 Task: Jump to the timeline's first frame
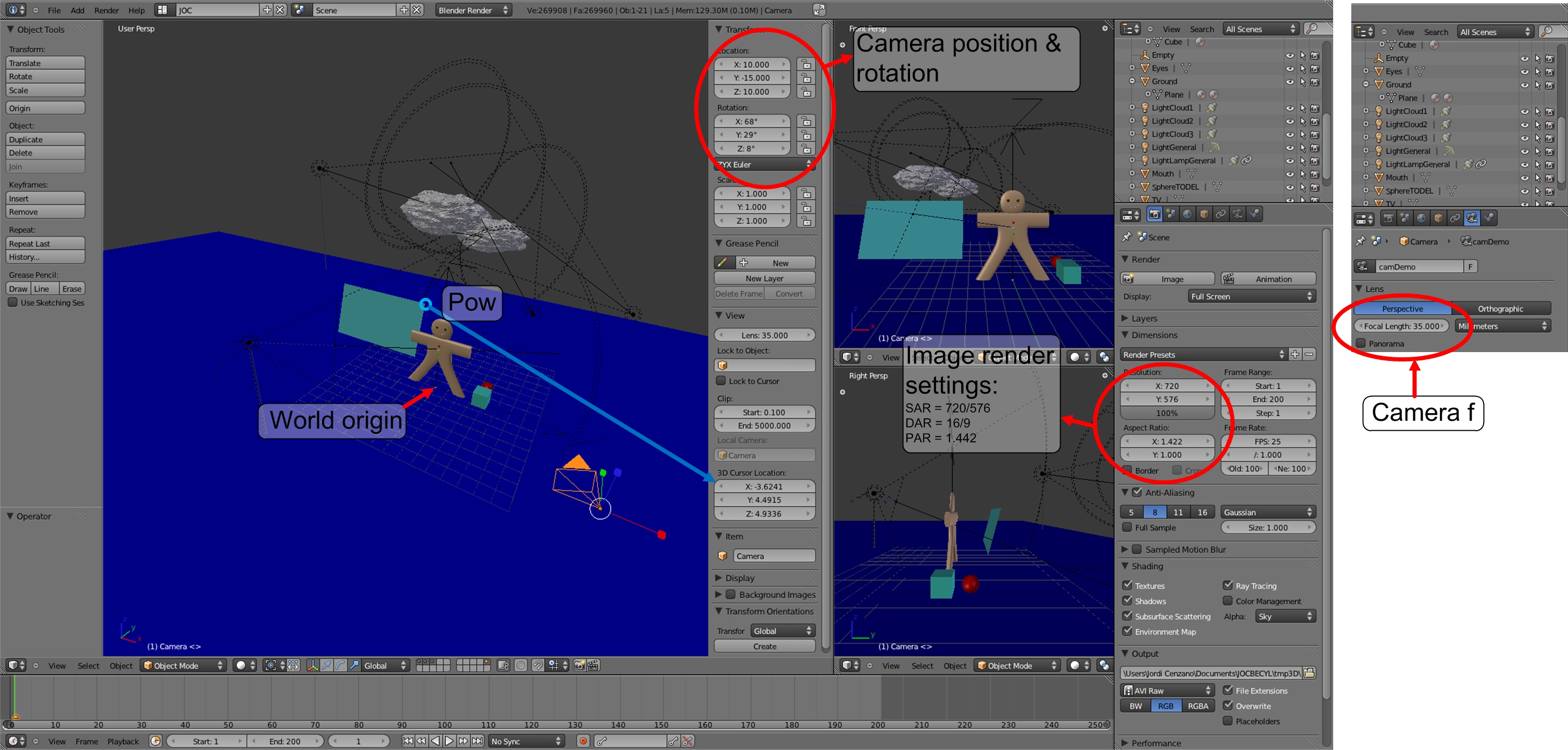[407, 741]
